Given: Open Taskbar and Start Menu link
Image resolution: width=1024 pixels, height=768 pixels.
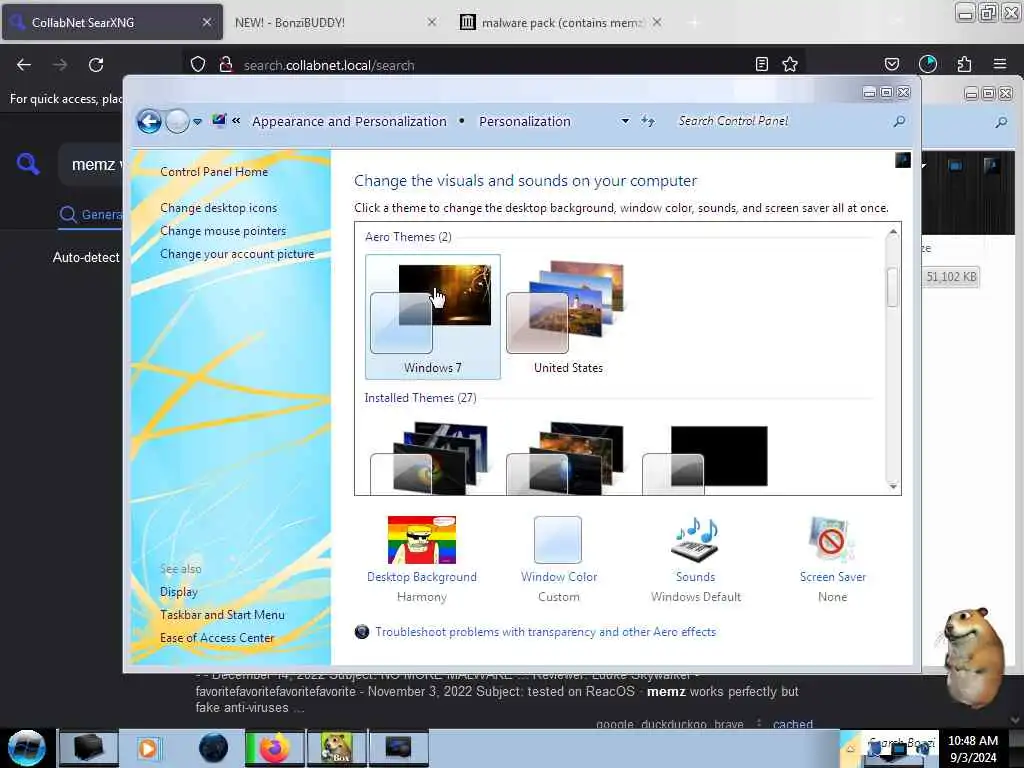Looking at the screenshot, I should (222, 615).
